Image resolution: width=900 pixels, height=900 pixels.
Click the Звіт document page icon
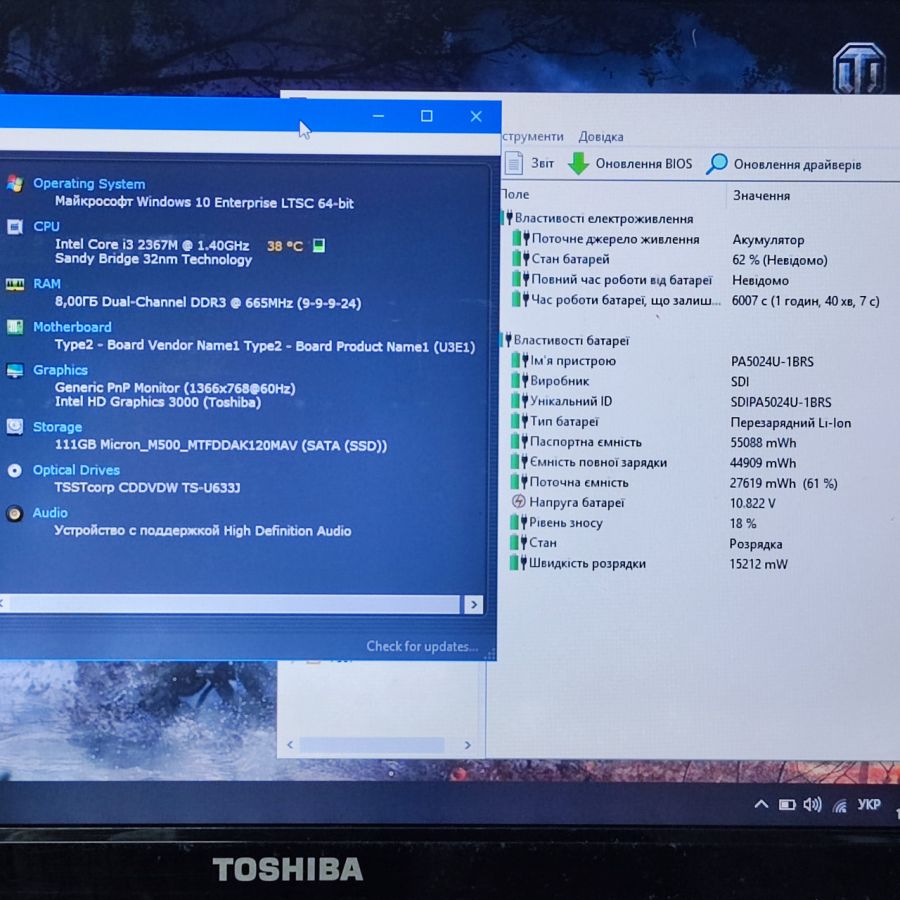click(514, 164)
